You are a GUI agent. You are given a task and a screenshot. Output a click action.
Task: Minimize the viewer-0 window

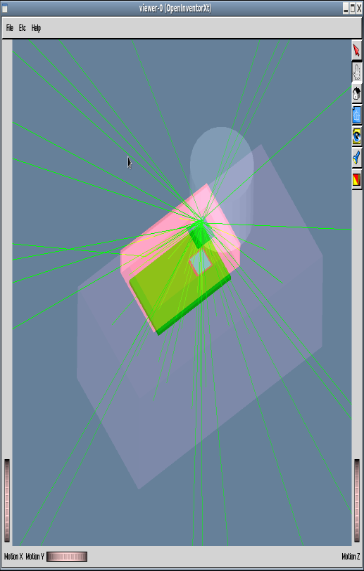346,8
